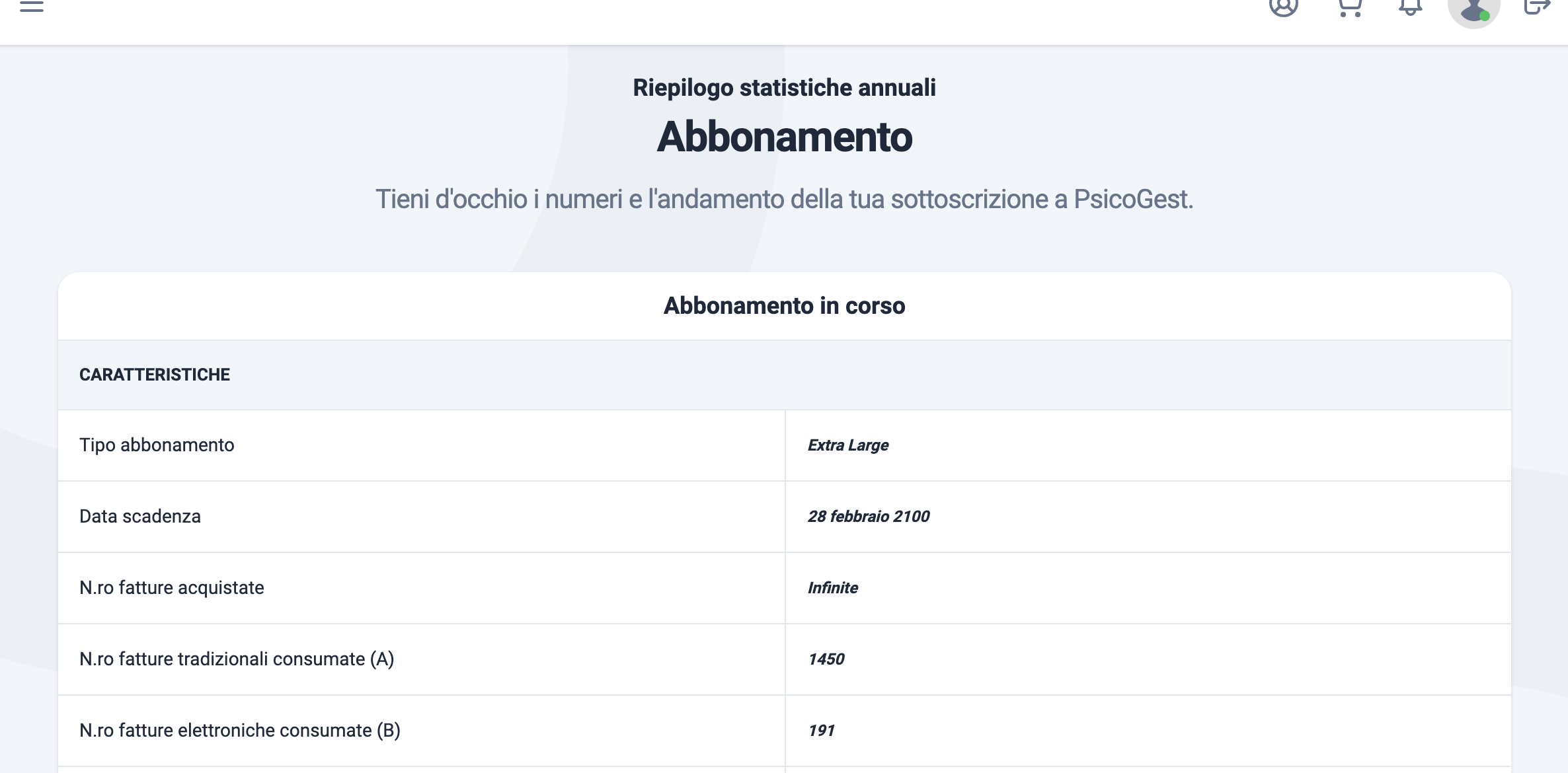Click the green online status dot
Image resolution: width=1568 pixels, height=773 pixels.
pos(1485,17)
